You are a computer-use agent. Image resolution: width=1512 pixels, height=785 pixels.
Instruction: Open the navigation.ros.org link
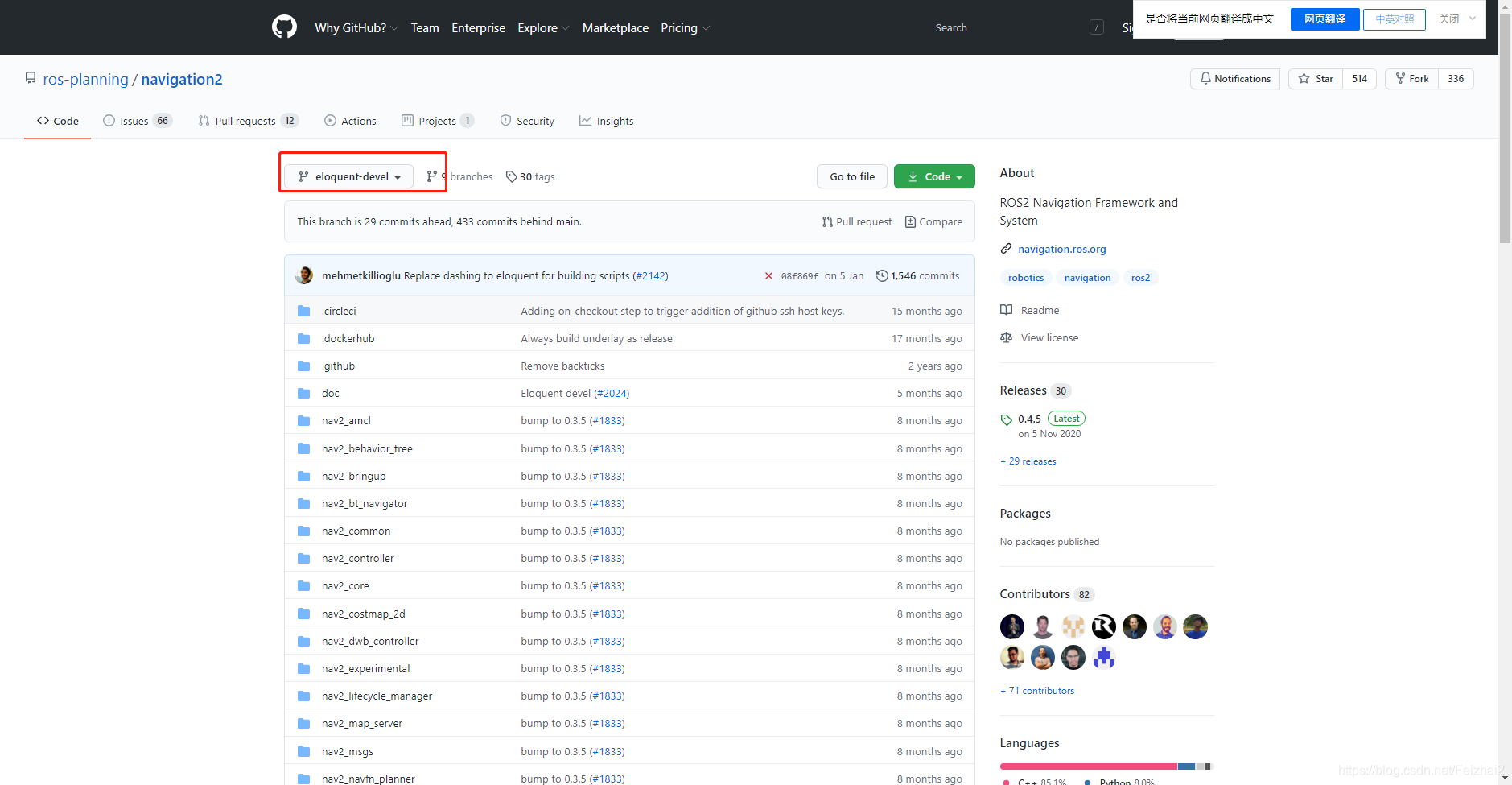pyautogui.click(x=1061, y=249)
